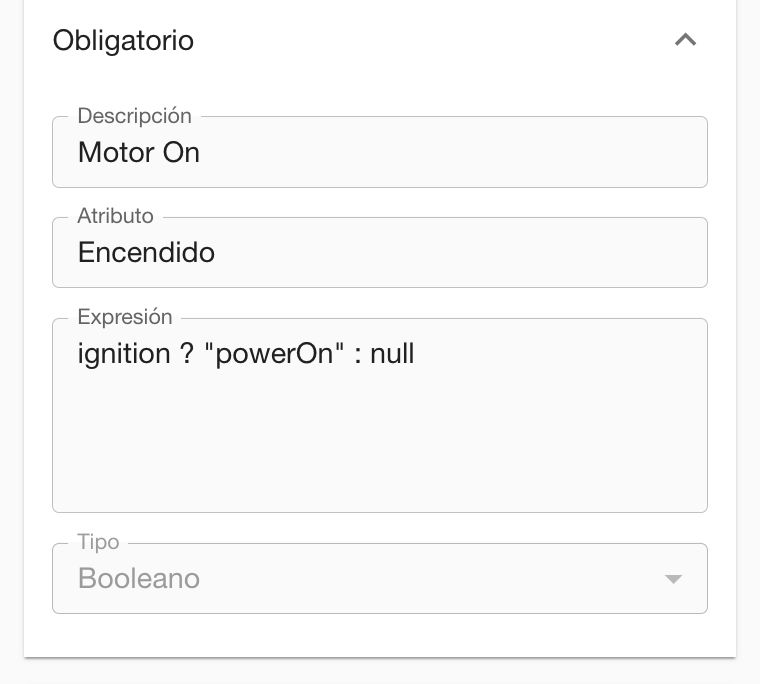Click the Descripción field label

(134, 116)
